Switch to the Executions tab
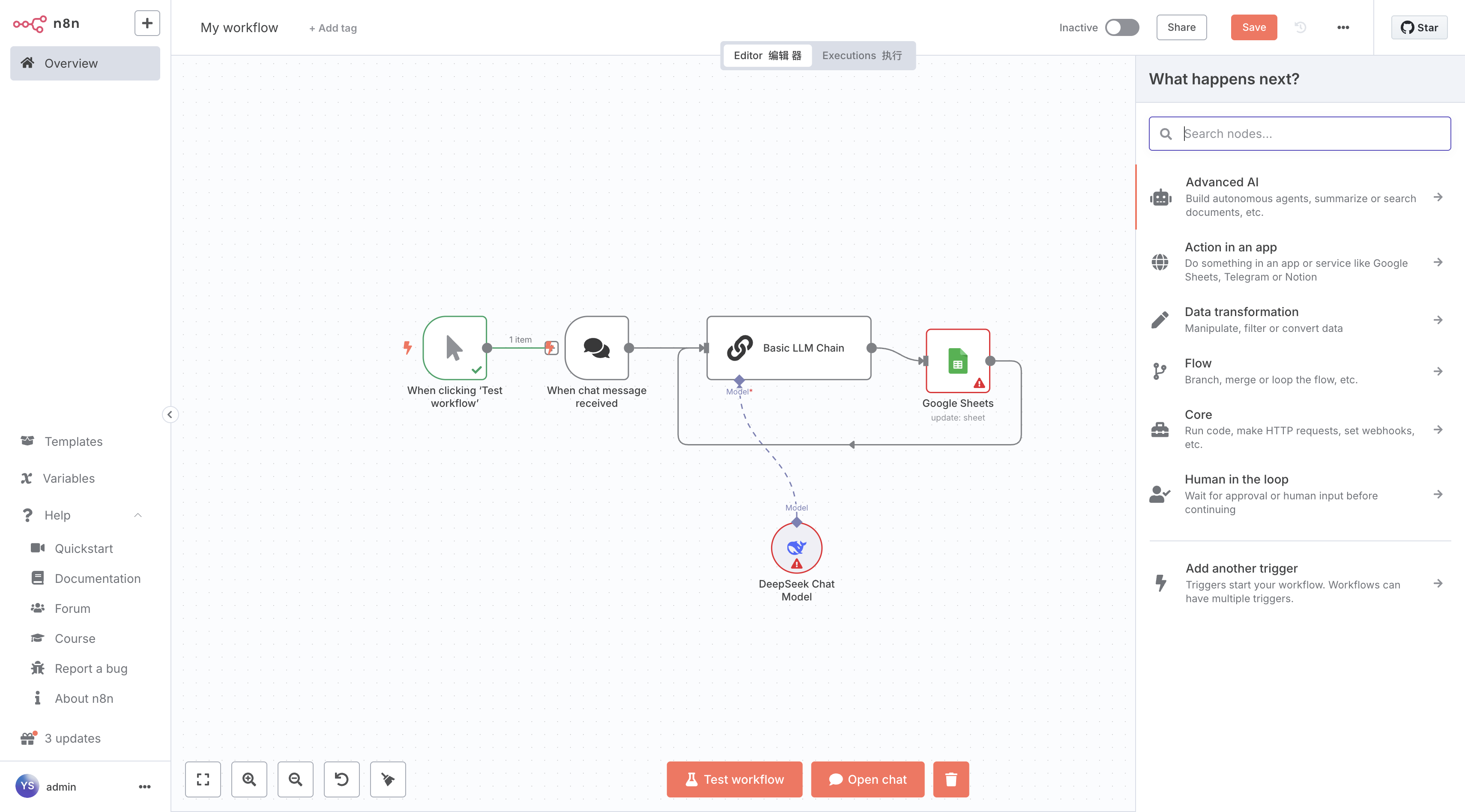The width and height of the screenshot is (1465, 812). click(x=861, y=55)
